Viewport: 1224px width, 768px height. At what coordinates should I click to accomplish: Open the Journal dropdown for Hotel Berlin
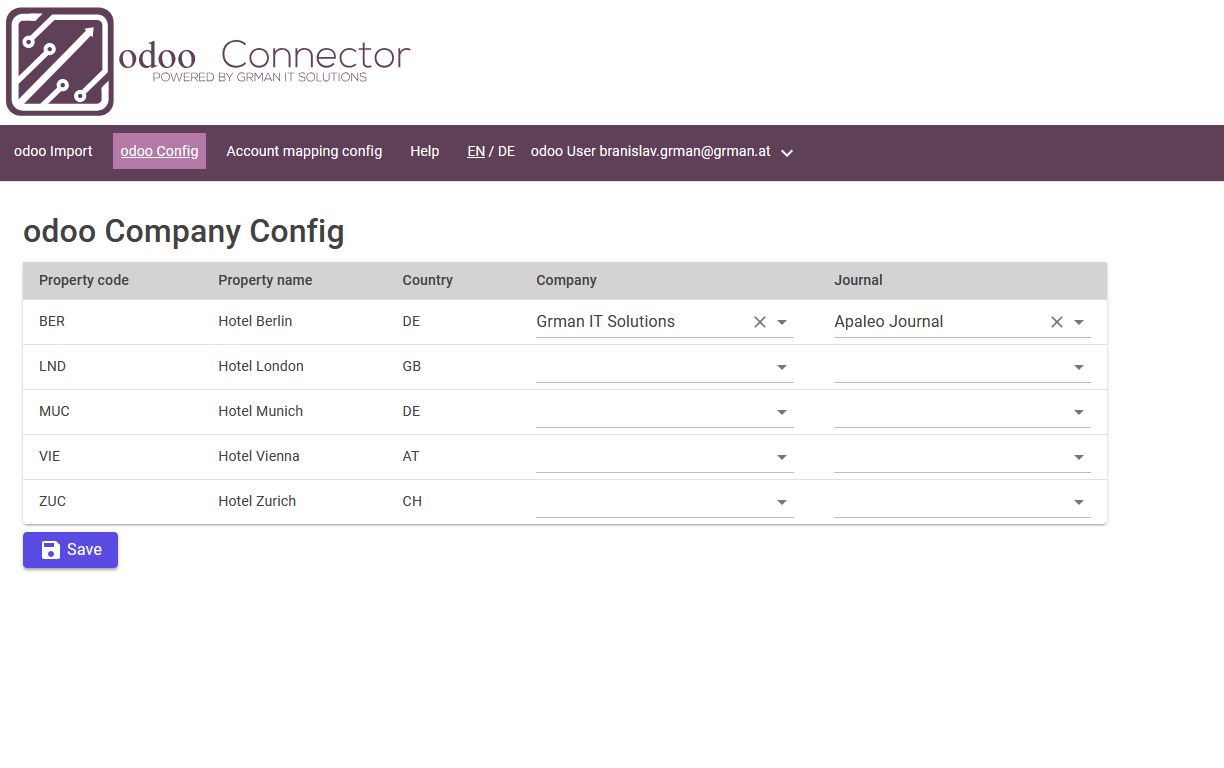pyautogui.click(x=1078, y=321)
